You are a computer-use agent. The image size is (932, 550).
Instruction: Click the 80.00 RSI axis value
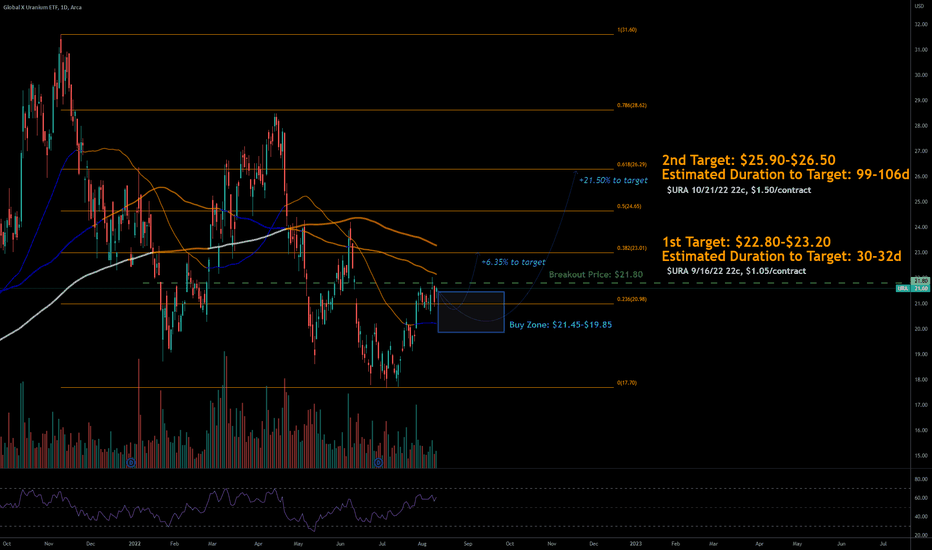922,479
